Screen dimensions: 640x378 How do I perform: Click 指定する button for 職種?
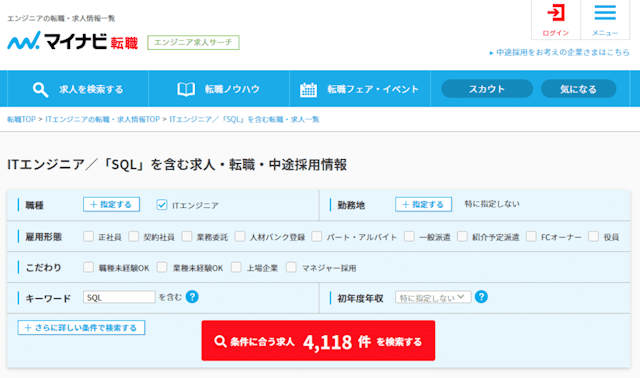click(x=111, y=204)
